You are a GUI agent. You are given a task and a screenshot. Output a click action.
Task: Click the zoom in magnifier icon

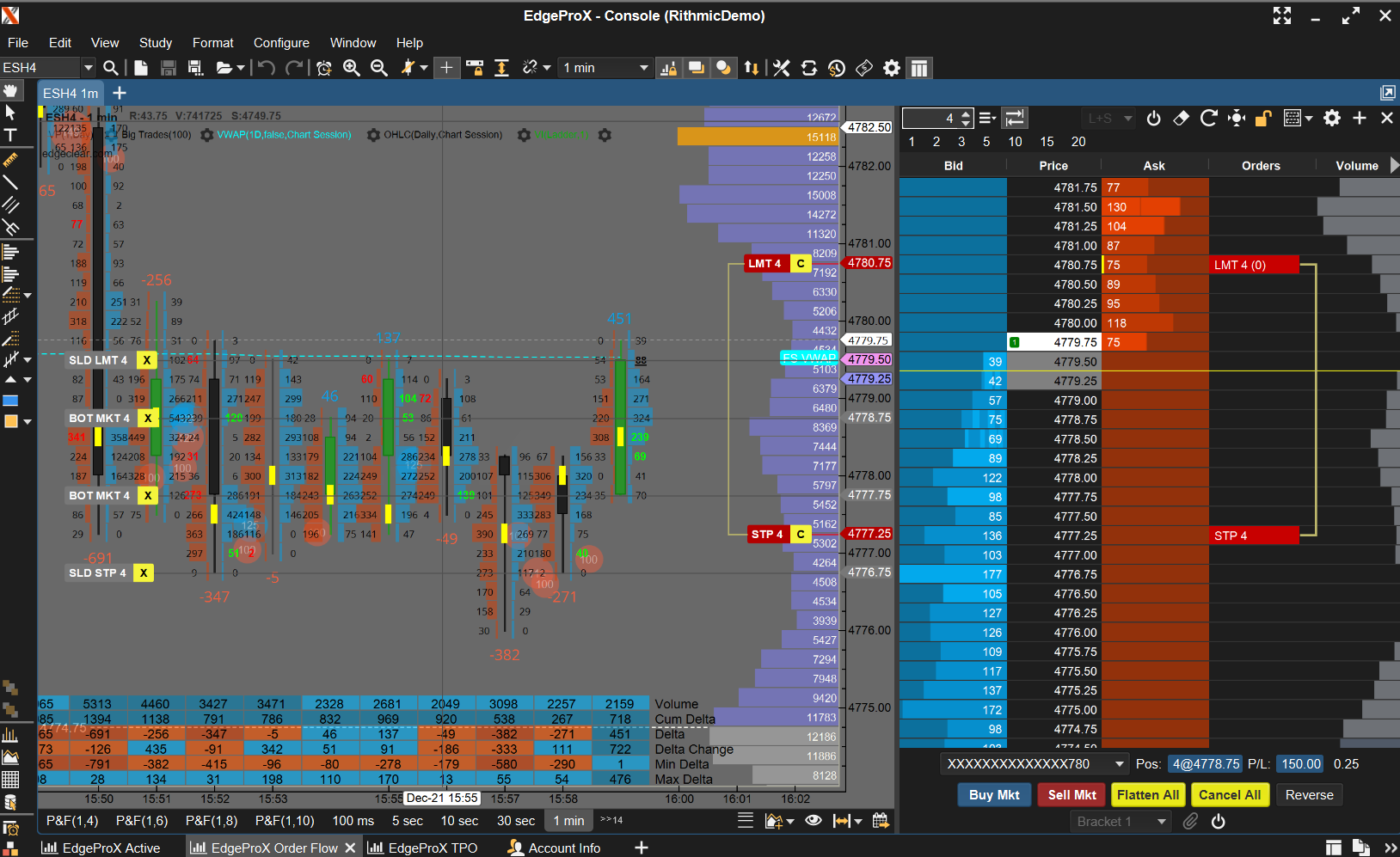click(351, 68)
